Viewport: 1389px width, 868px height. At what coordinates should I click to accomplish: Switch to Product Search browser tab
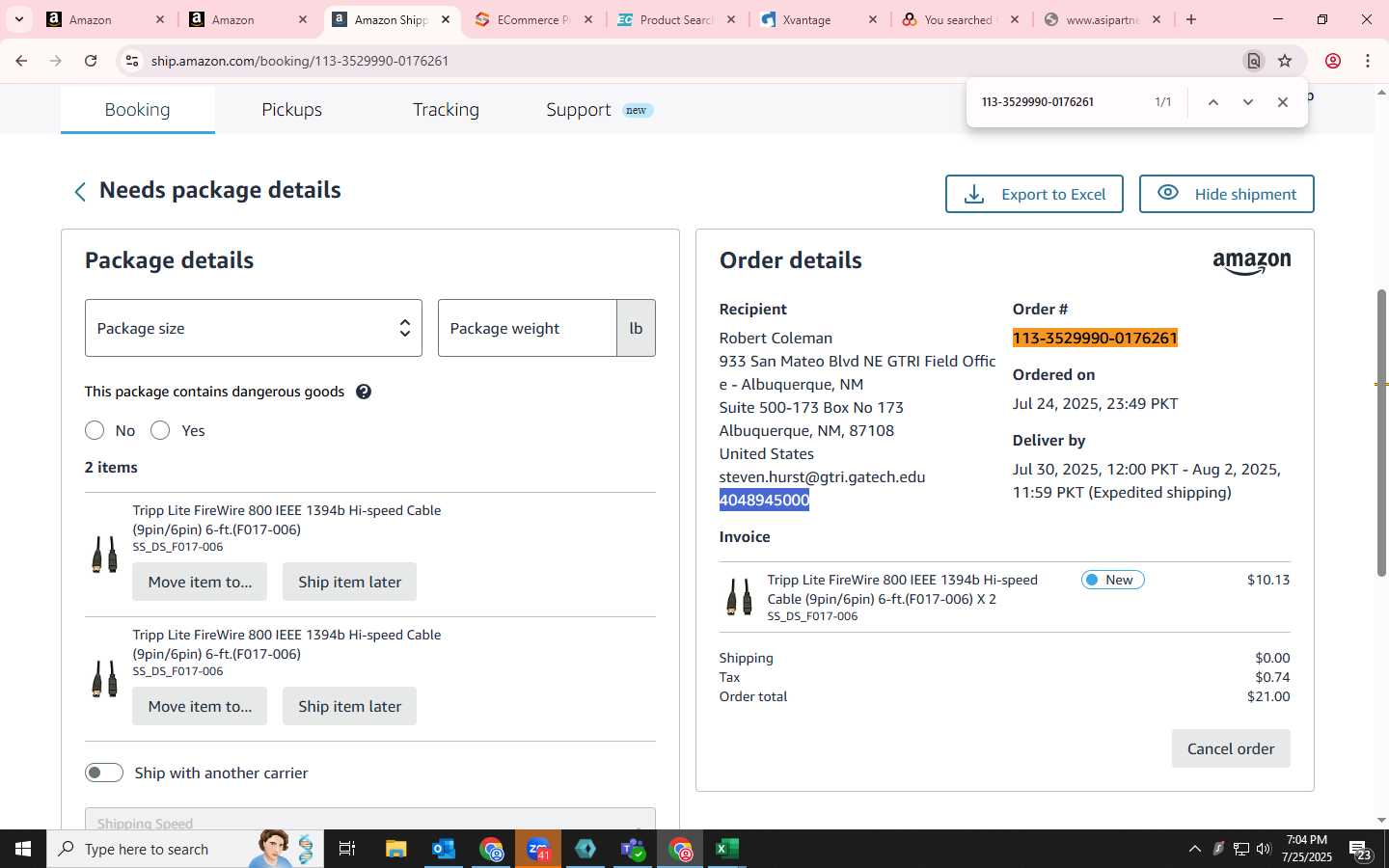[x=676, y=19]
